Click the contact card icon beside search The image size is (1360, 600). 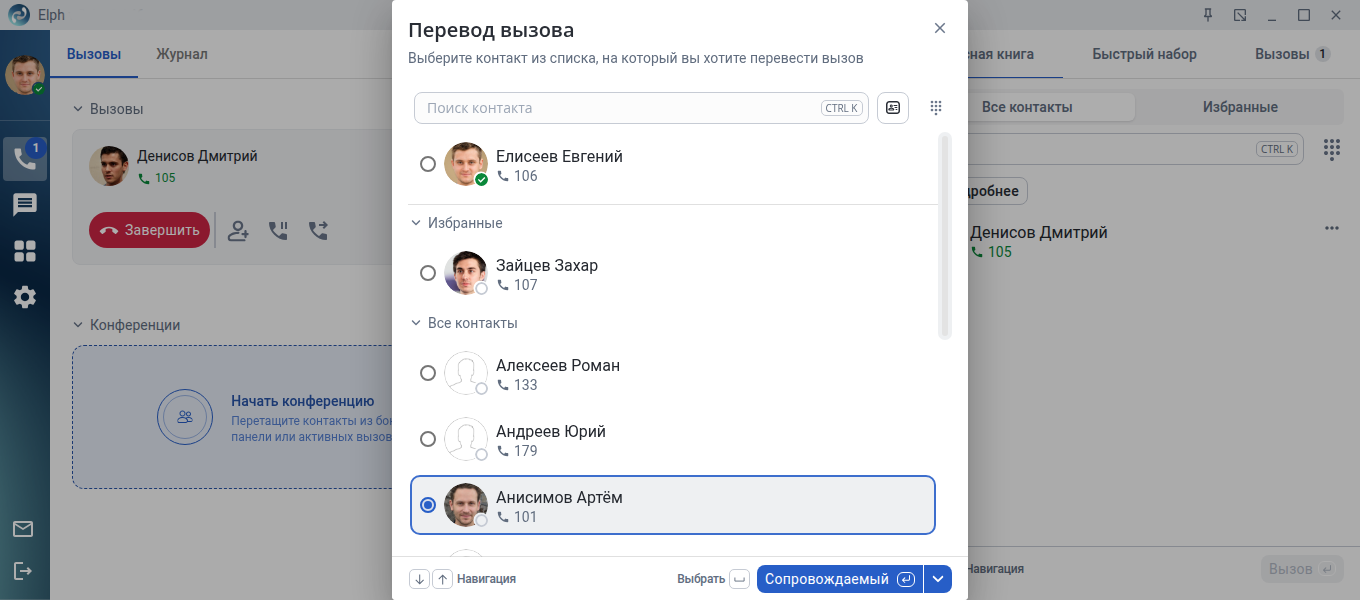coord(893,108)
